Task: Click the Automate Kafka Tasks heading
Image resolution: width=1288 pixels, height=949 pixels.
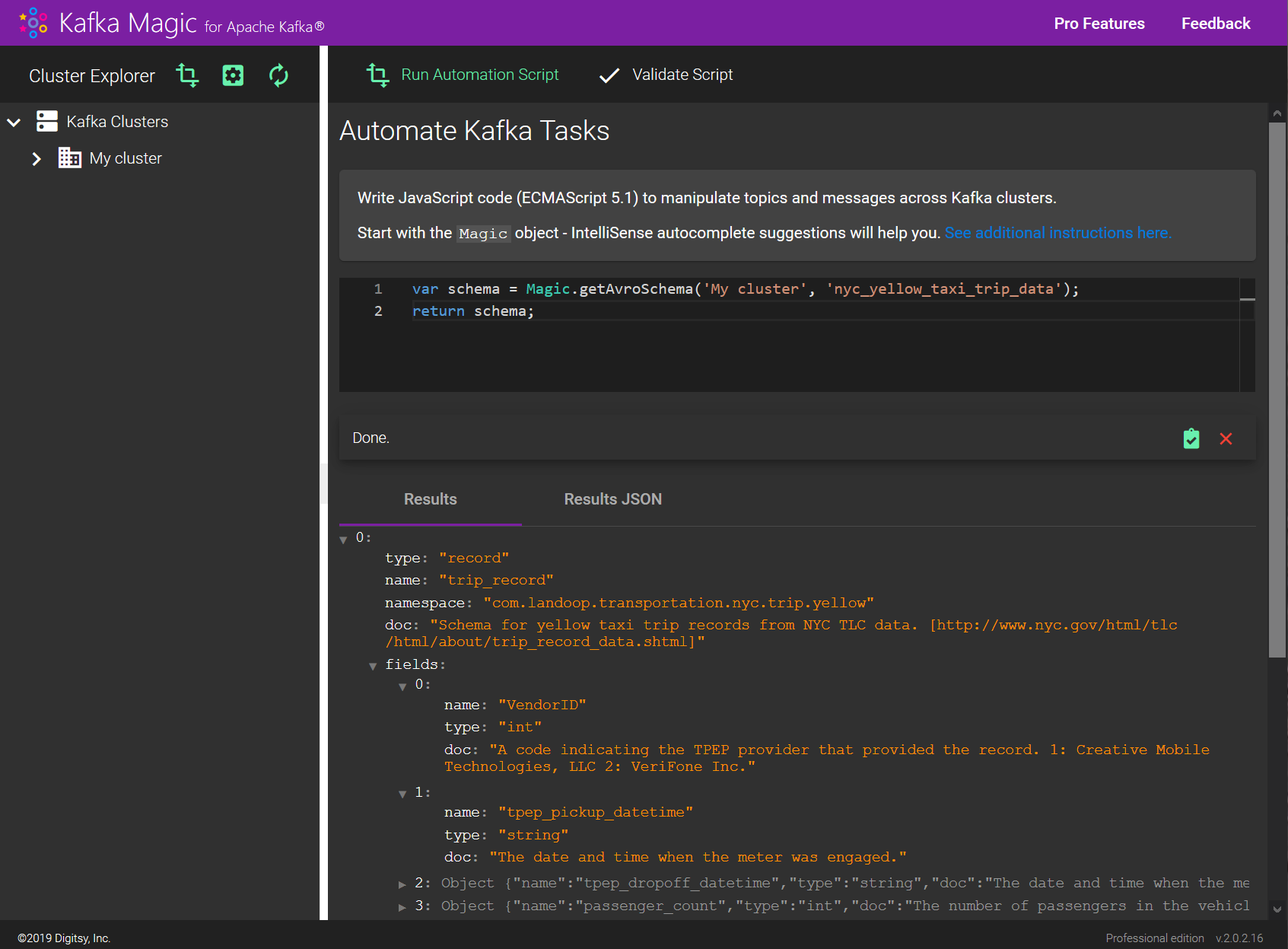Action: 474,131
